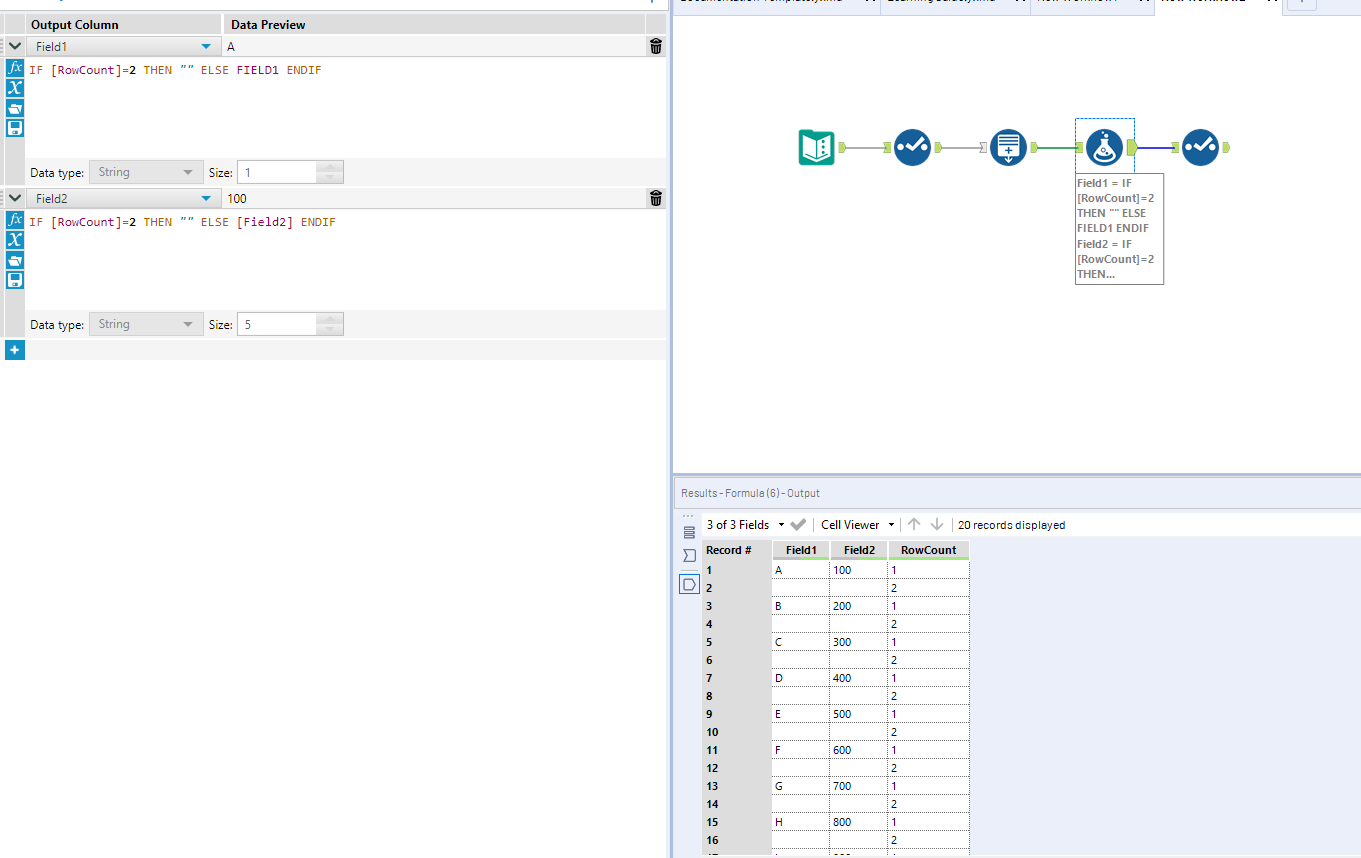Delete the Field1 expression with trash icon
Image resolution: width=1361 pixels, height=858 pixels.
(x=656, y=46)
